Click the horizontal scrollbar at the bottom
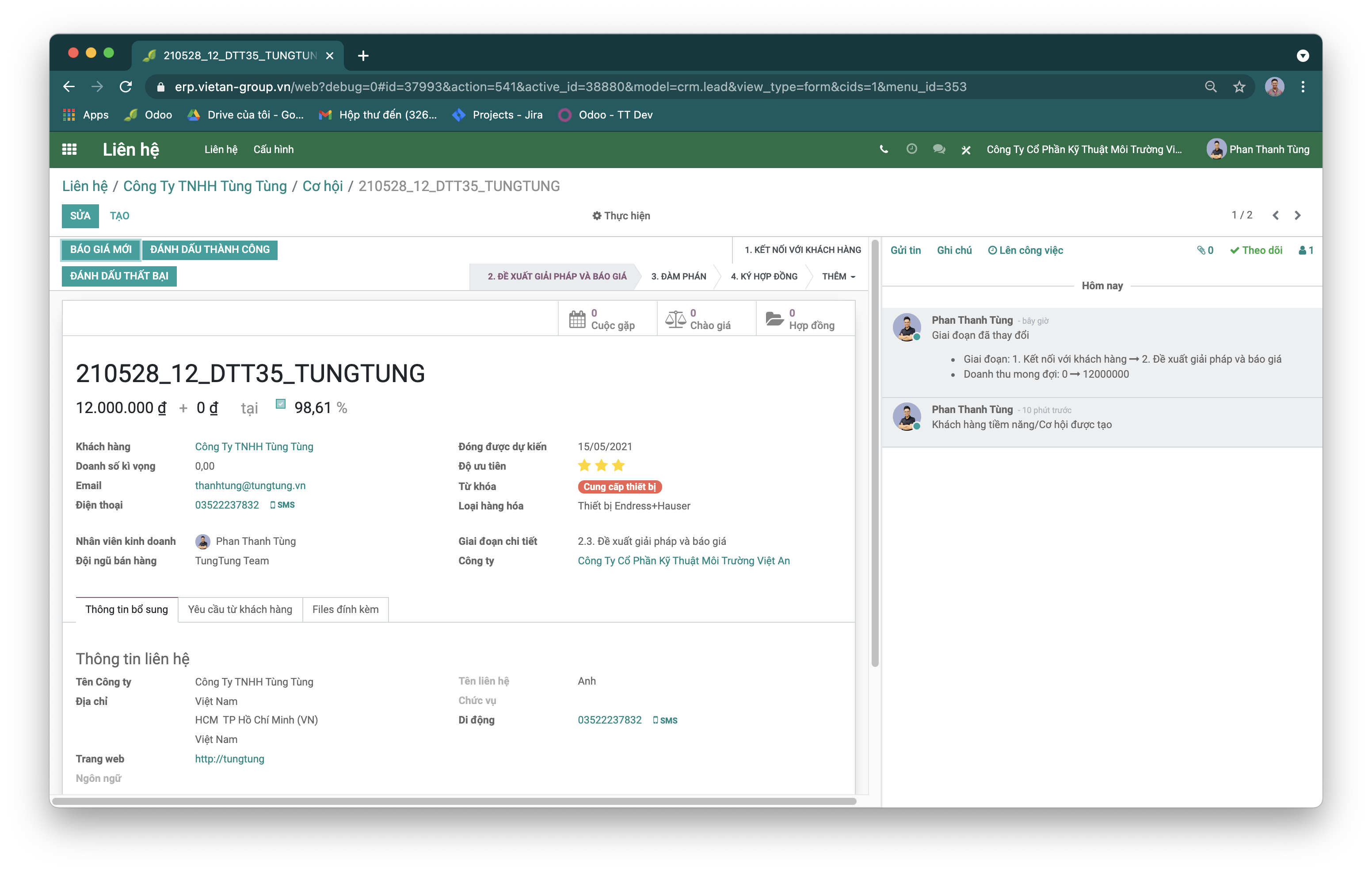The width and height of the screenshot is (1372, 873). click(x=454, y=801)
